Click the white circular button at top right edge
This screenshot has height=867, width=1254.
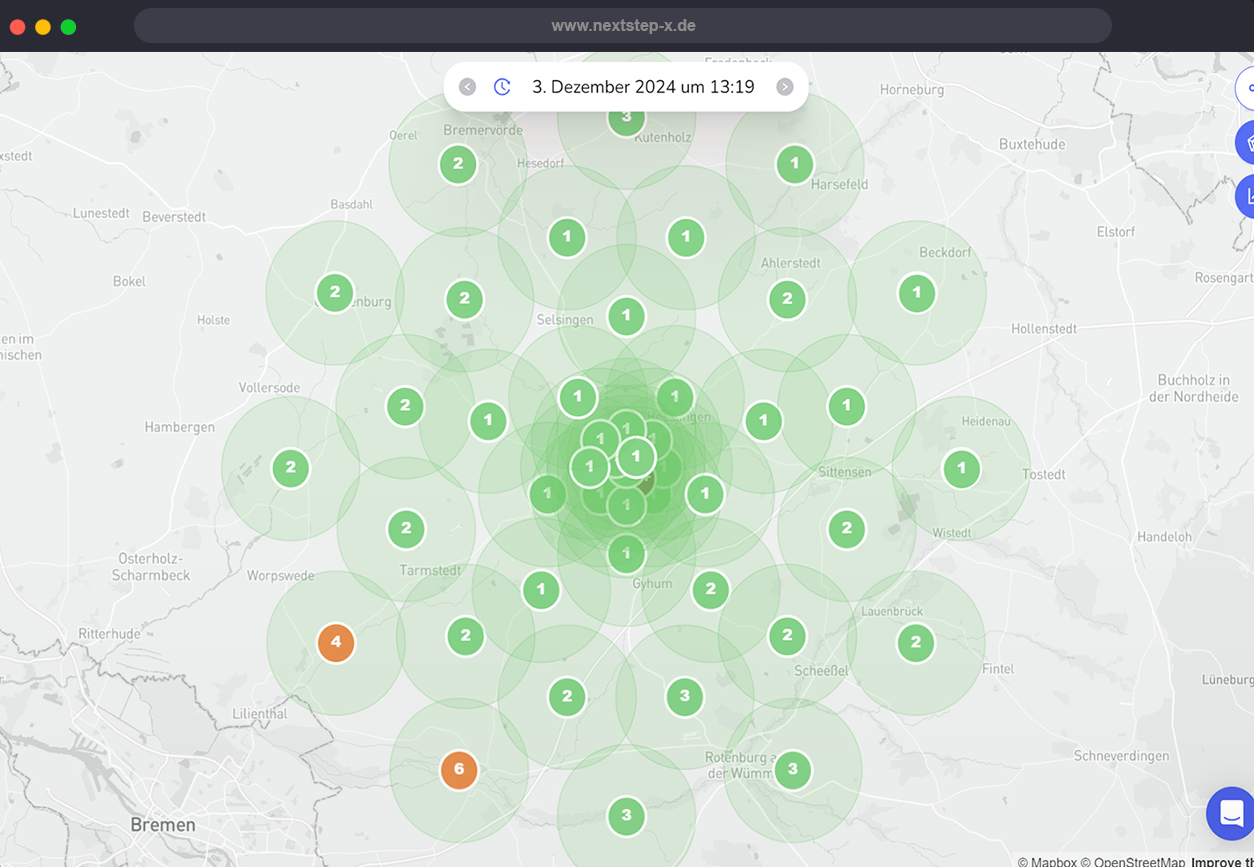pyautogui.click(x=1246, y=89)
